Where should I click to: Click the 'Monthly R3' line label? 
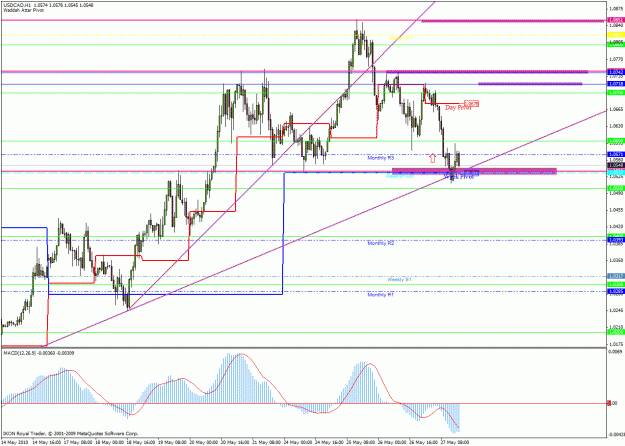coord(381,158)
